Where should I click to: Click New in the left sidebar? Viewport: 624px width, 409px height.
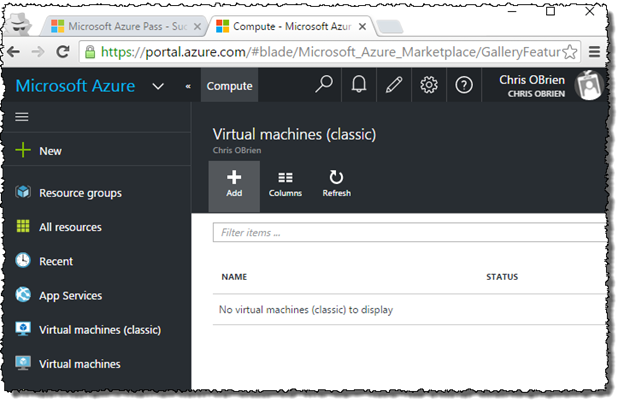click(x=50, y=151)
